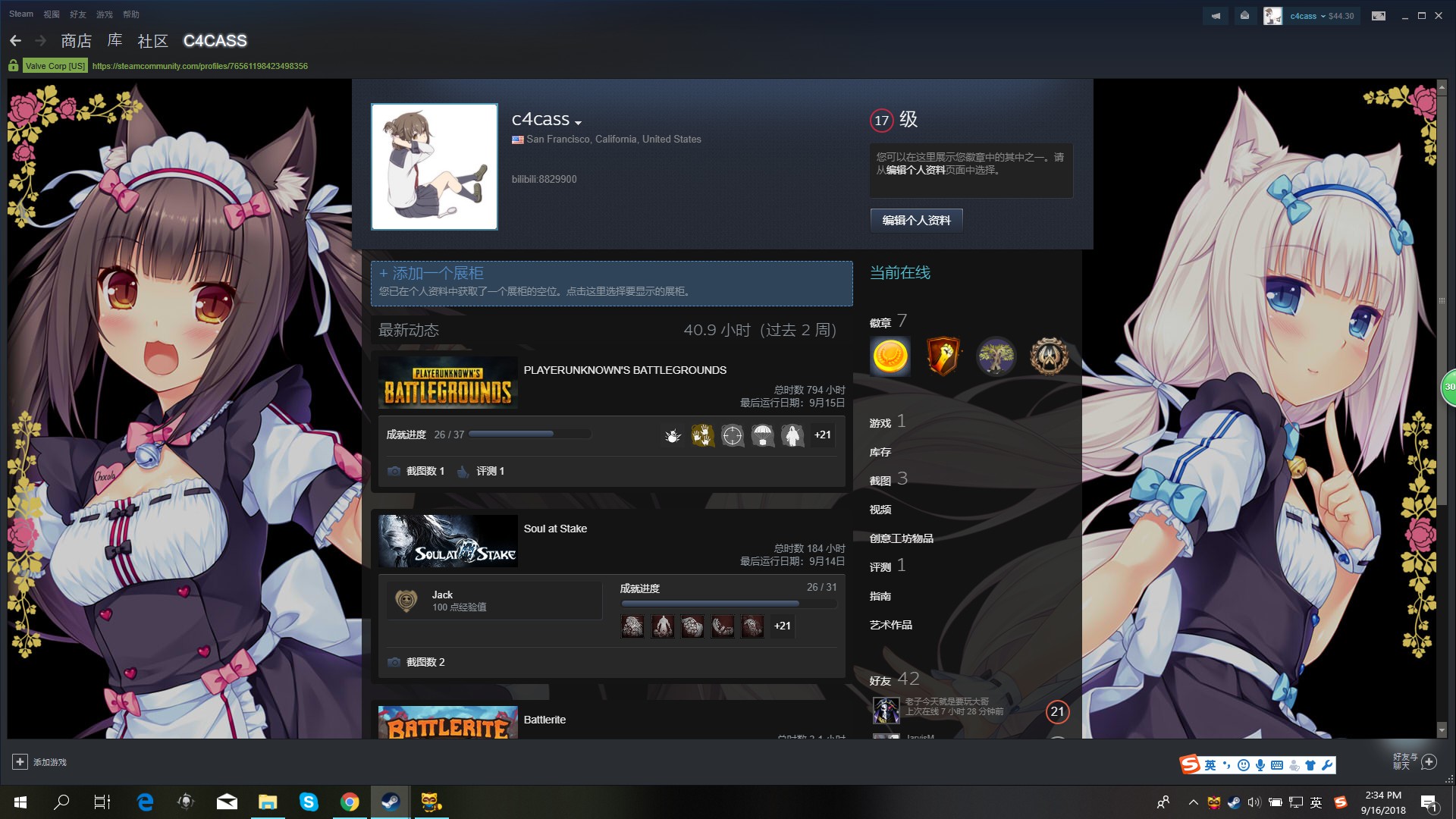Click the Add Game plus icon
The height and width of the screenshot is (819, 1456).
pos(20,761)
